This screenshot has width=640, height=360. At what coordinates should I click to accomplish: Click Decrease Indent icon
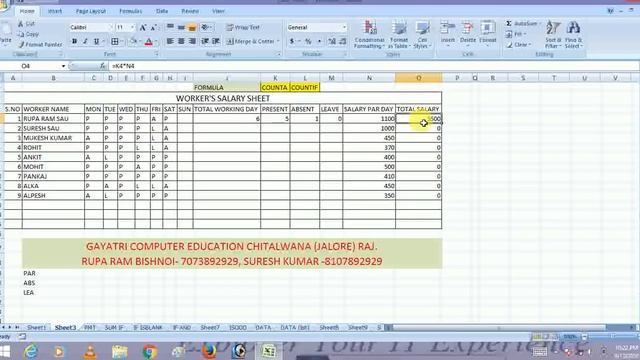click(x=204, y=41)
